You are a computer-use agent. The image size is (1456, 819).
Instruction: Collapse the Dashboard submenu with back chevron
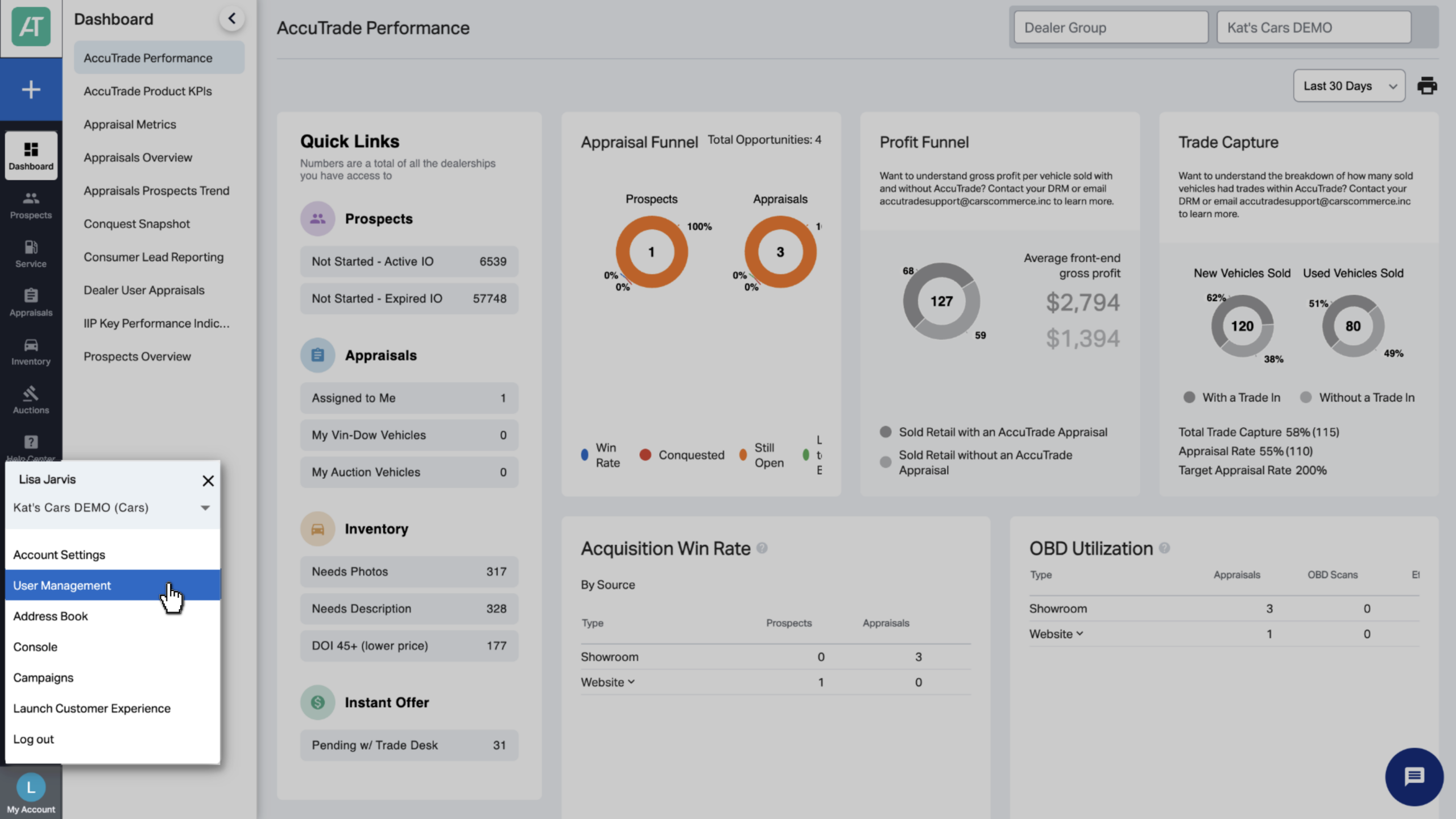[231, 19]
